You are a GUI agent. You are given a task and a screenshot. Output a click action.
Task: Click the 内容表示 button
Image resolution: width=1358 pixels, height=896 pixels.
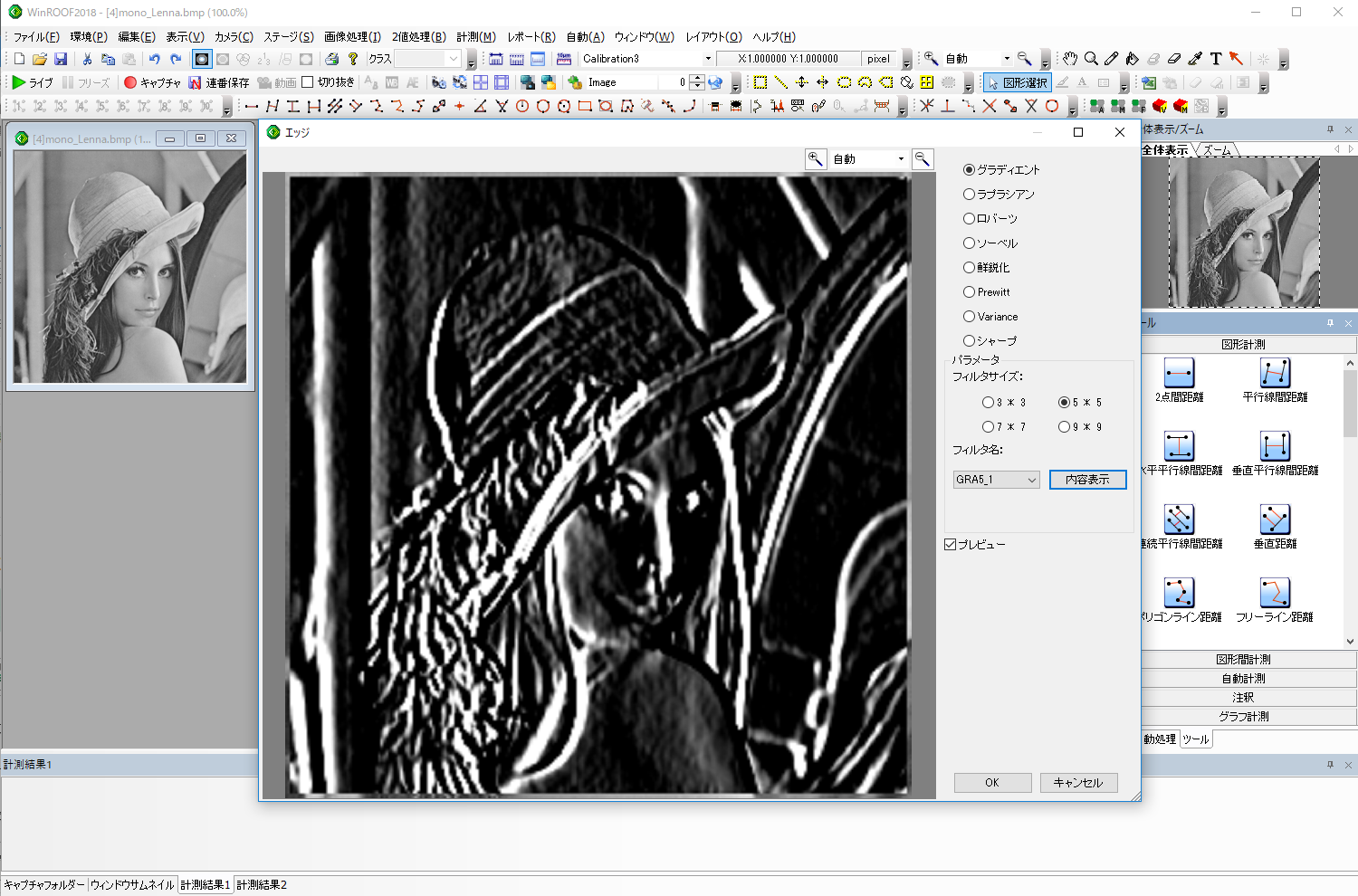(1087, 480)
